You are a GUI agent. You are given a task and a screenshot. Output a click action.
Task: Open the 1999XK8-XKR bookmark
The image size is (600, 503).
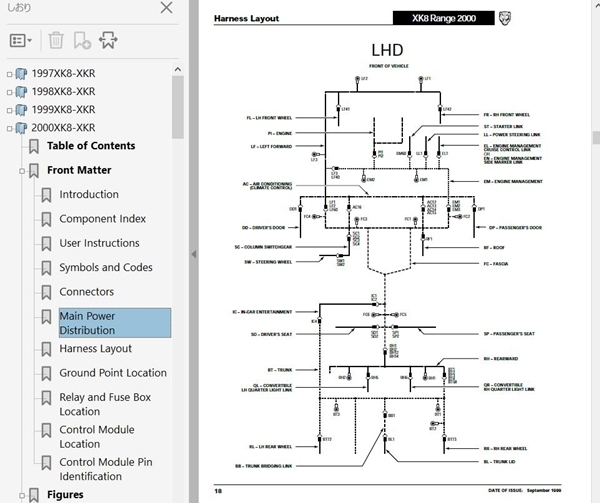tap(63, 109)
